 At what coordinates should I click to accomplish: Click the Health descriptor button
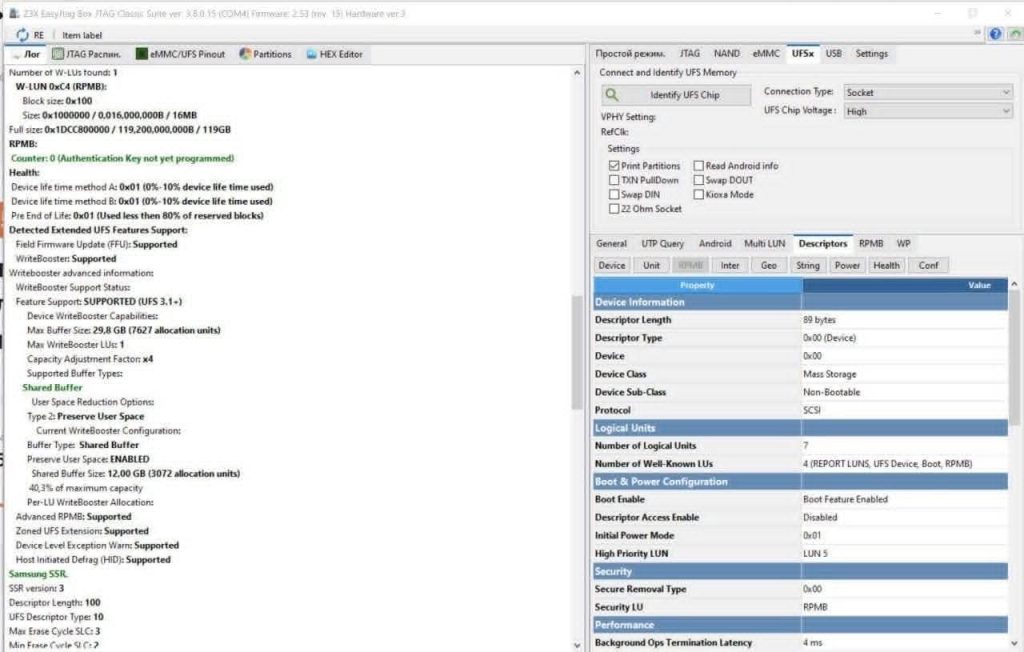pos(886,265)
